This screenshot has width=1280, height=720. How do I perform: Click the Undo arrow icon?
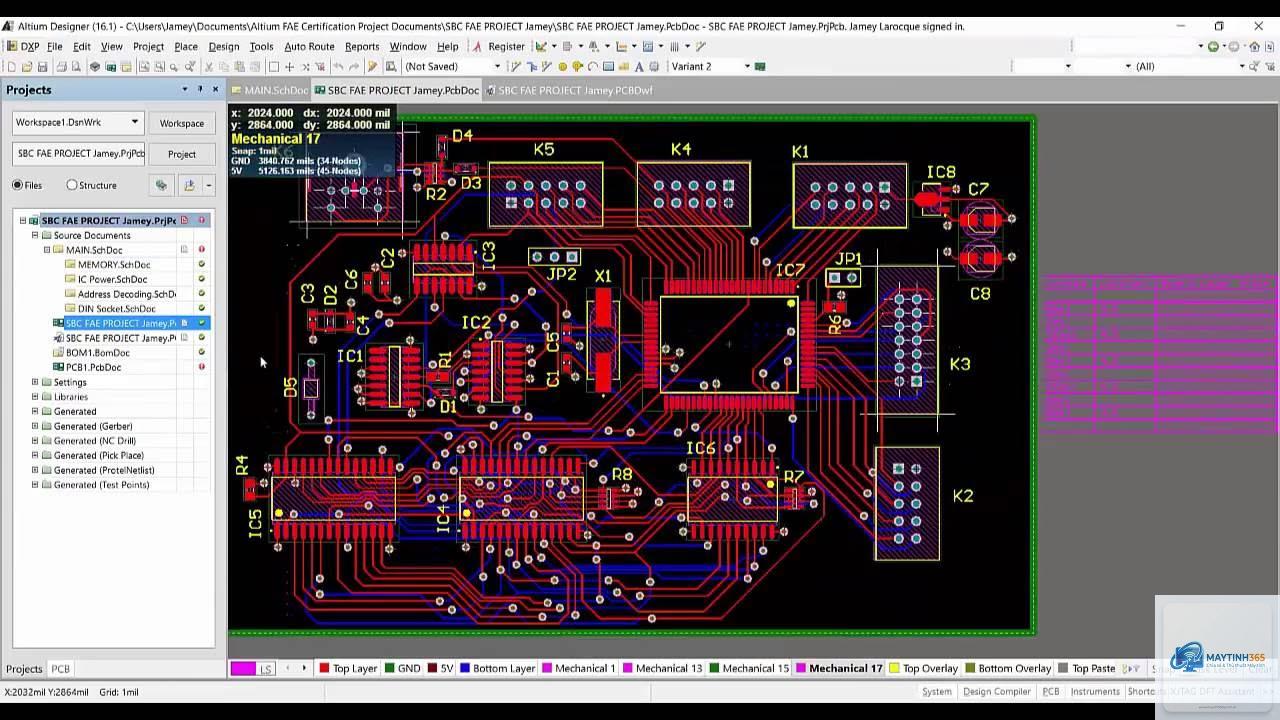338,66
